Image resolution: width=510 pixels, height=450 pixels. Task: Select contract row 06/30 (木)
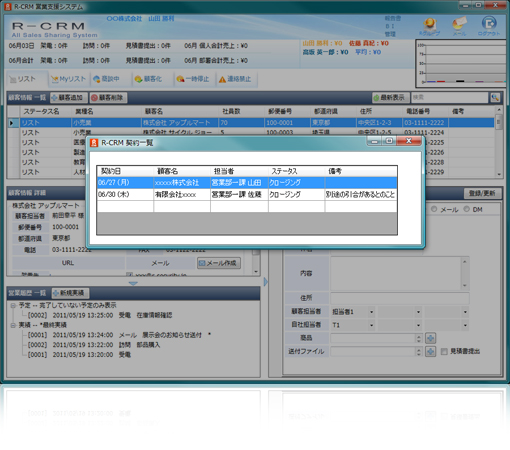[x=247, y=194]
